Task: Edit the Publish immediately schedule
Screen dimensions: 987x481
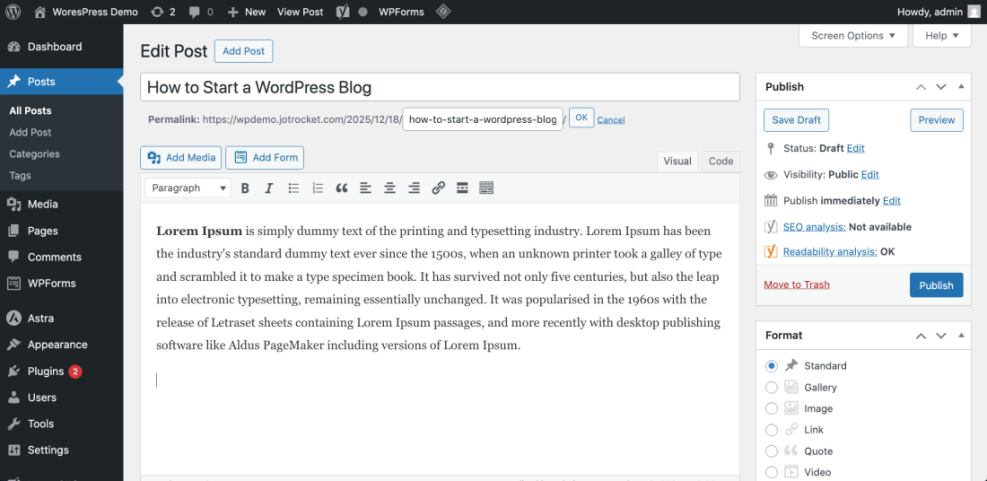Action: click(x=891, y=201)
